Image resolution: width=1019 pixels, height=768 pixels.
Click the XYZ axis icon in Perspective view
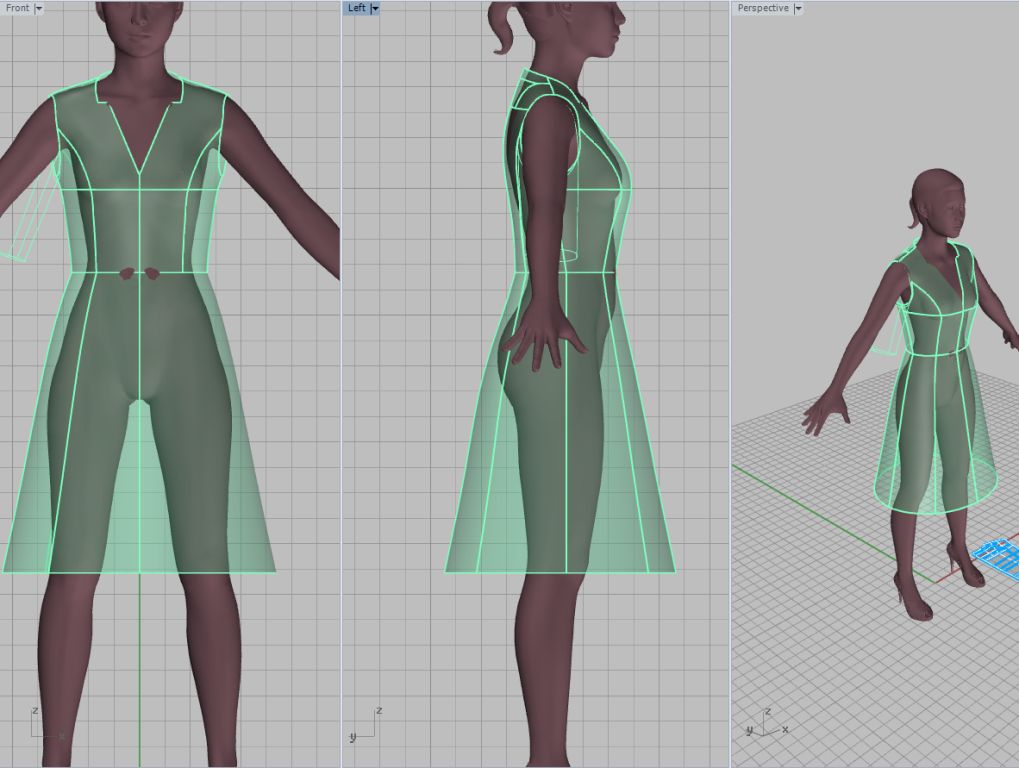(766, 723)
